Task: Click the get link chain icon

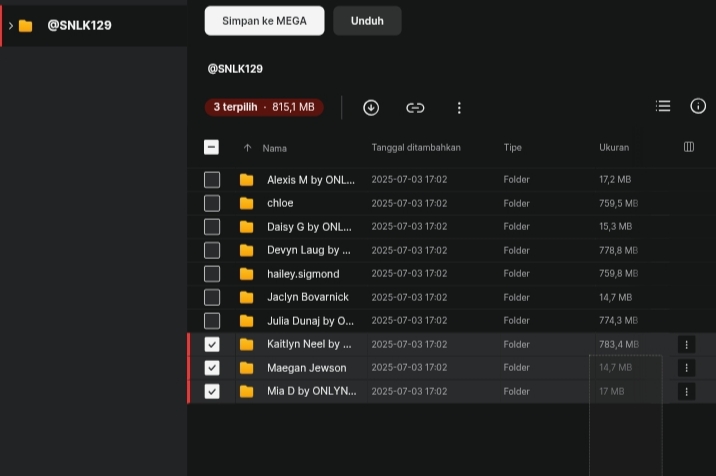Action: (x=415, y=108)
